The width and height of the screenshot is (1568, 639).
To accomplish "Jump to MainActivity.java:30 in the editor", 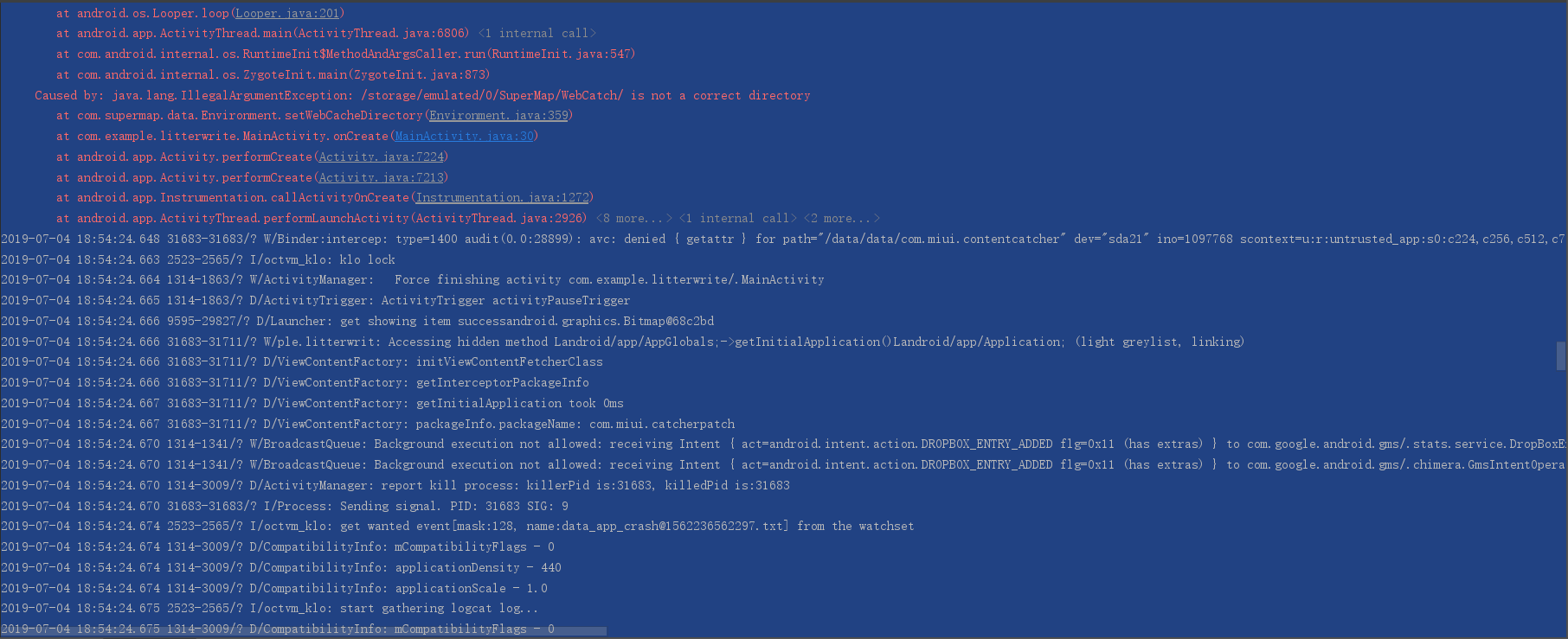I will click(464, 136).
